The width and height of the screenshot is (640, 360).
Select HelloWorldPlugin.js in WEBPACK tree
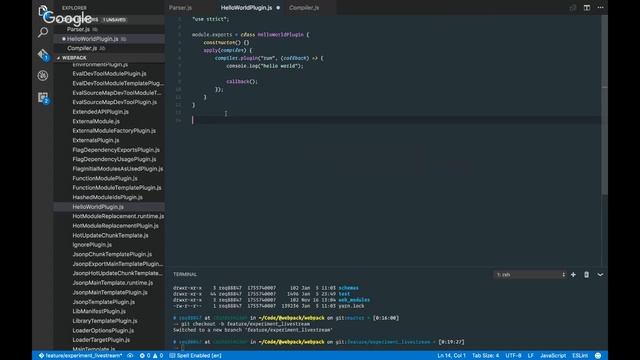point(109,207)
